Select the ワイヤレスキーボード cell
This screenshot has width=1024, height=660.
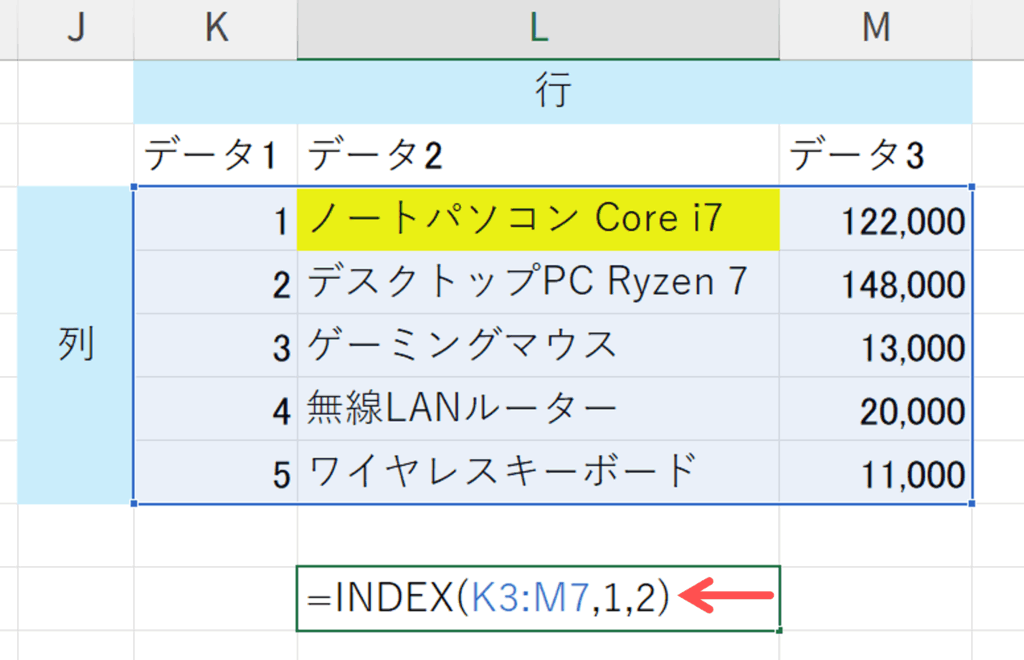click(538, 472)
